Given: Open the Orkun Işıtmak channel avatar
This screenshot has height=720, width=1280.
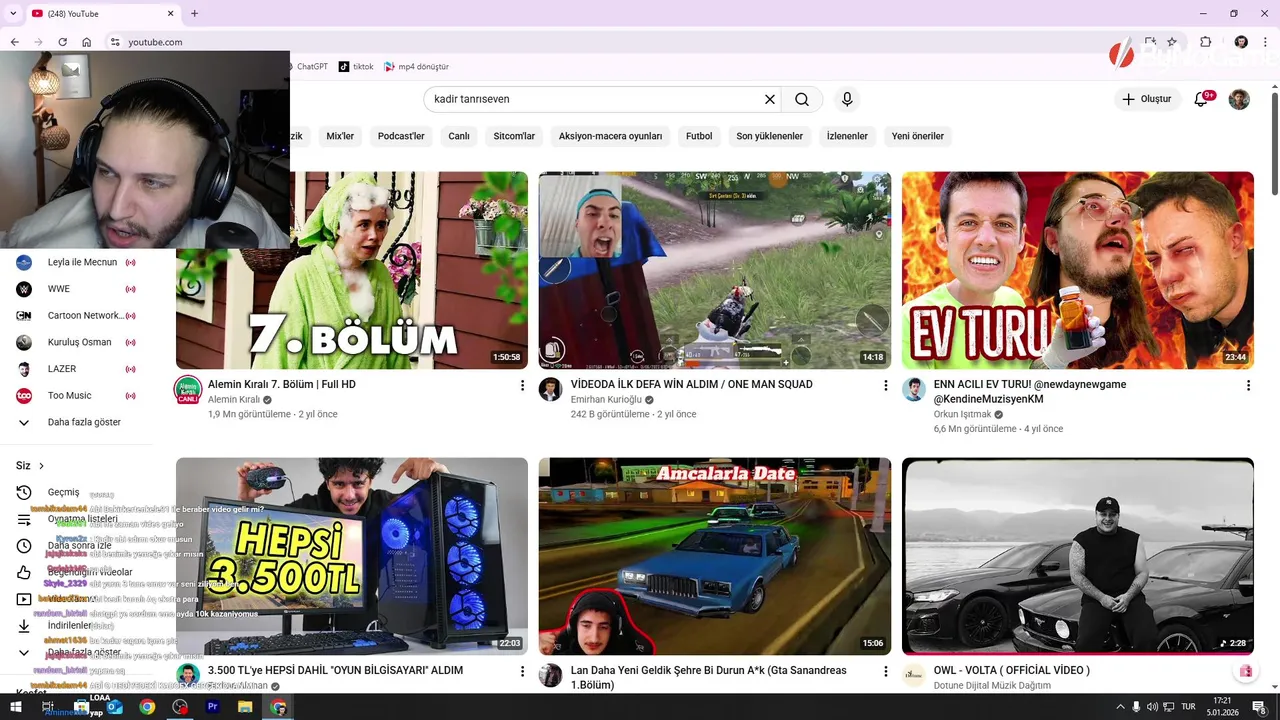Looking at the screenshot, I should tap(913, 389).
